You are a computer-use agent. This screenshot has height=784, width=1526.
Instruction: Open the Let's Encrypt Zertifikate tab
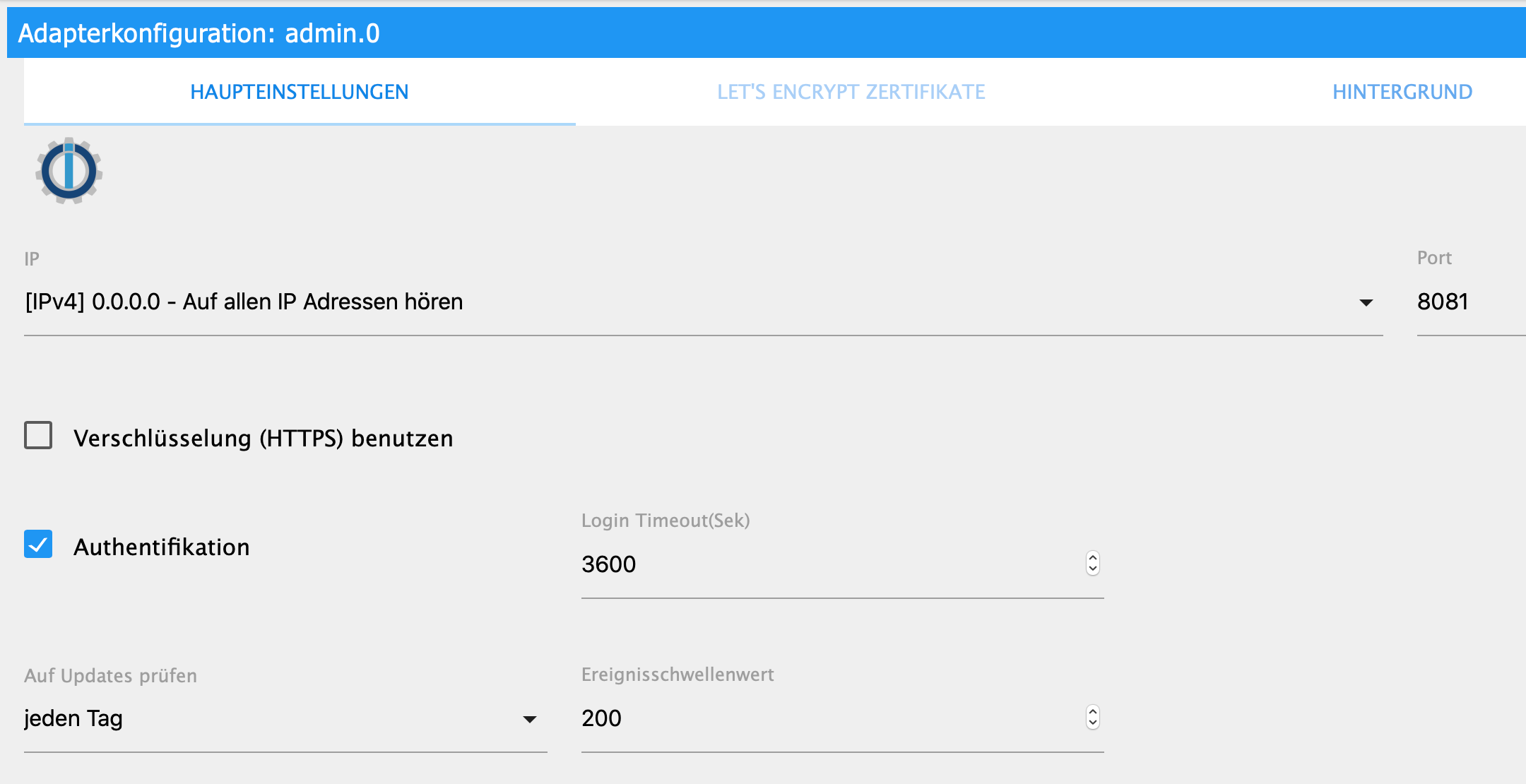point(851,92)
